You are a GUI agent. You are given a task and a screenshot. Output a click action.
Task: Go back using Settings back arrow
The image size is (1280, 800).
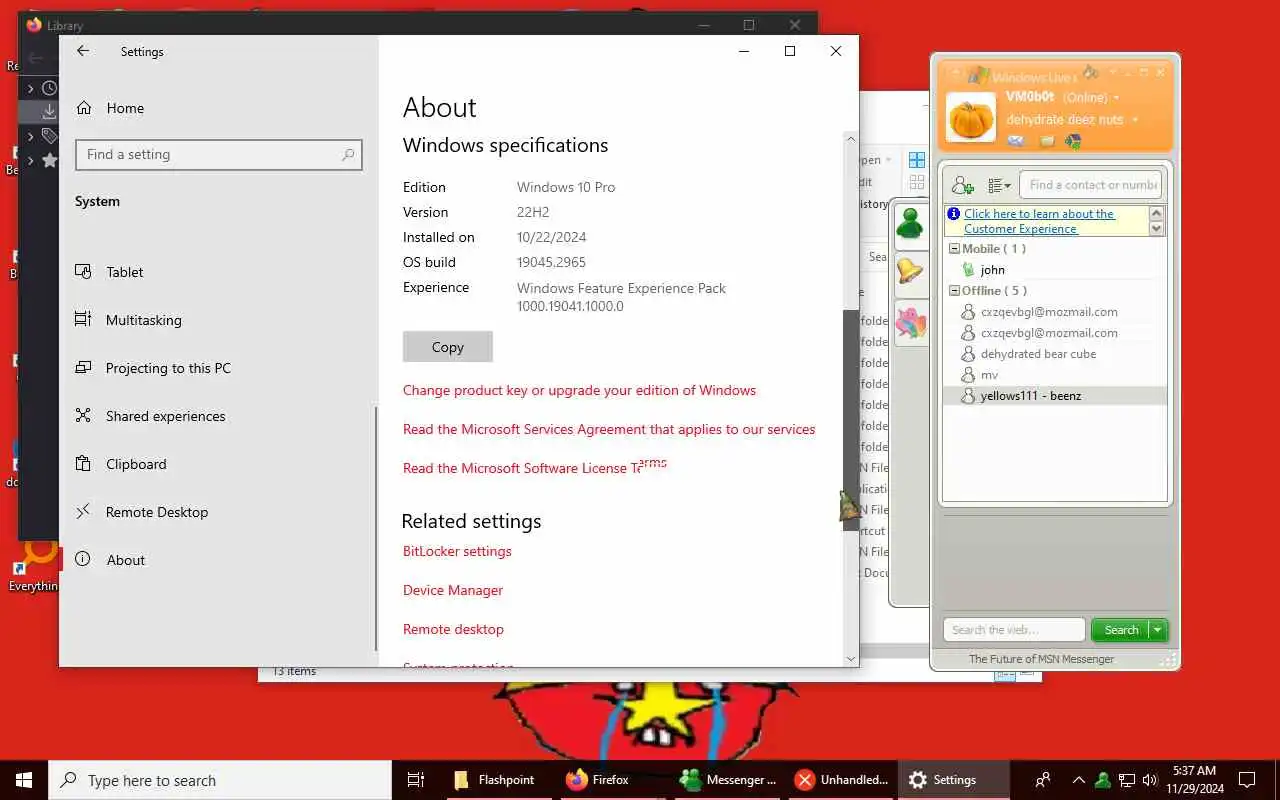tap(83, 51)
